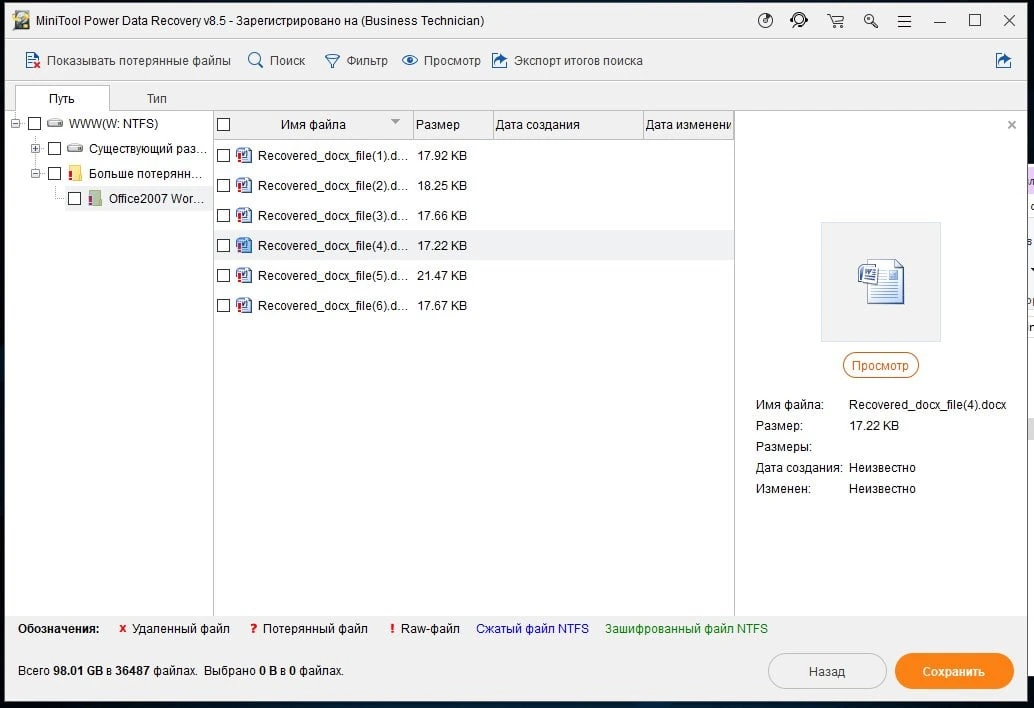The height and width of the screenshot is (708, 1034).
Task: Click Word icon of Recovered_docx_file(3)
Action: coord(244,216)
